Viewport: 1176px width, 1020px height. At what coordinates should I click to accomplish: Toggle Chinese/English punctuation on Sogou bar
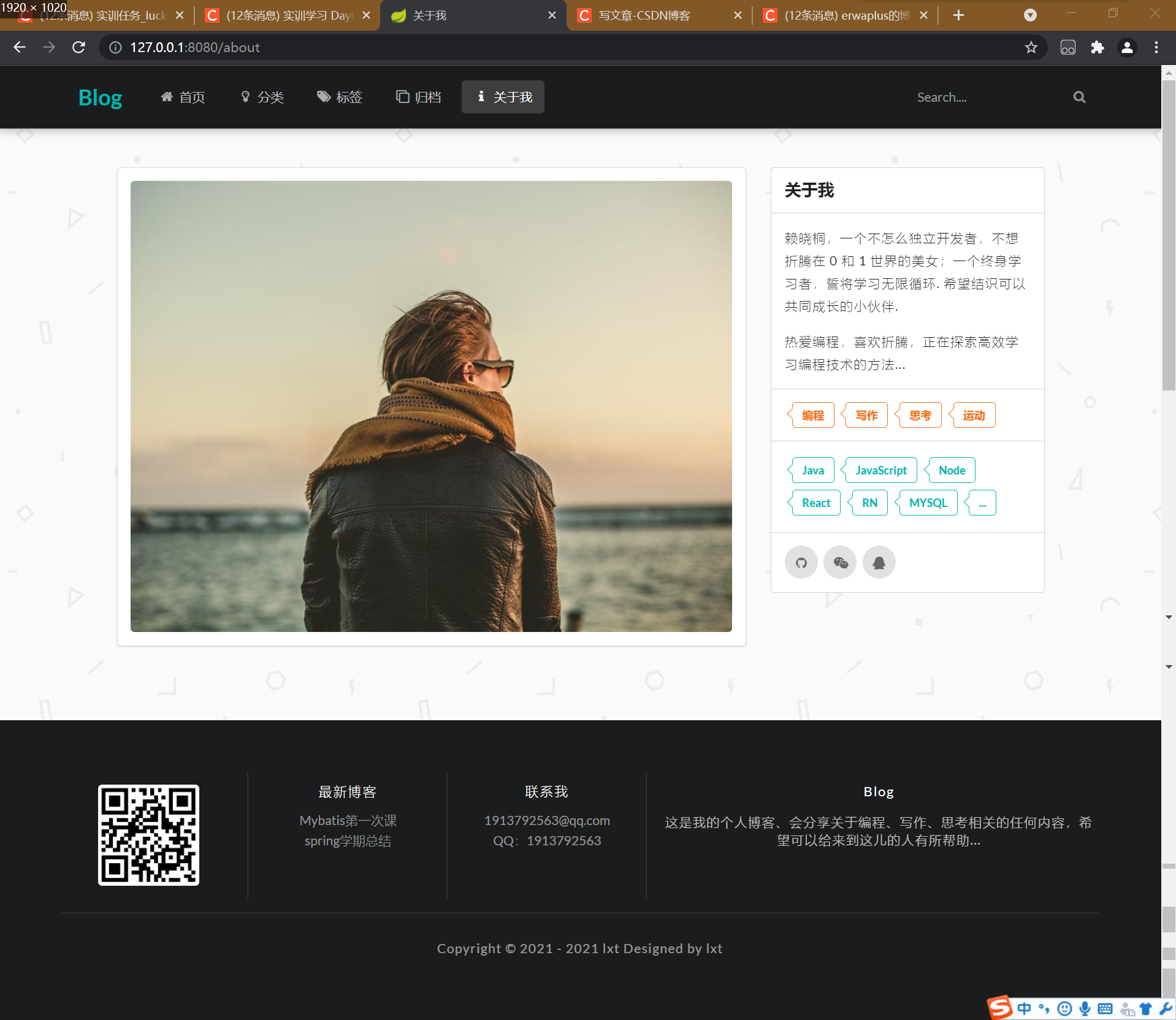[1044, 1008]
